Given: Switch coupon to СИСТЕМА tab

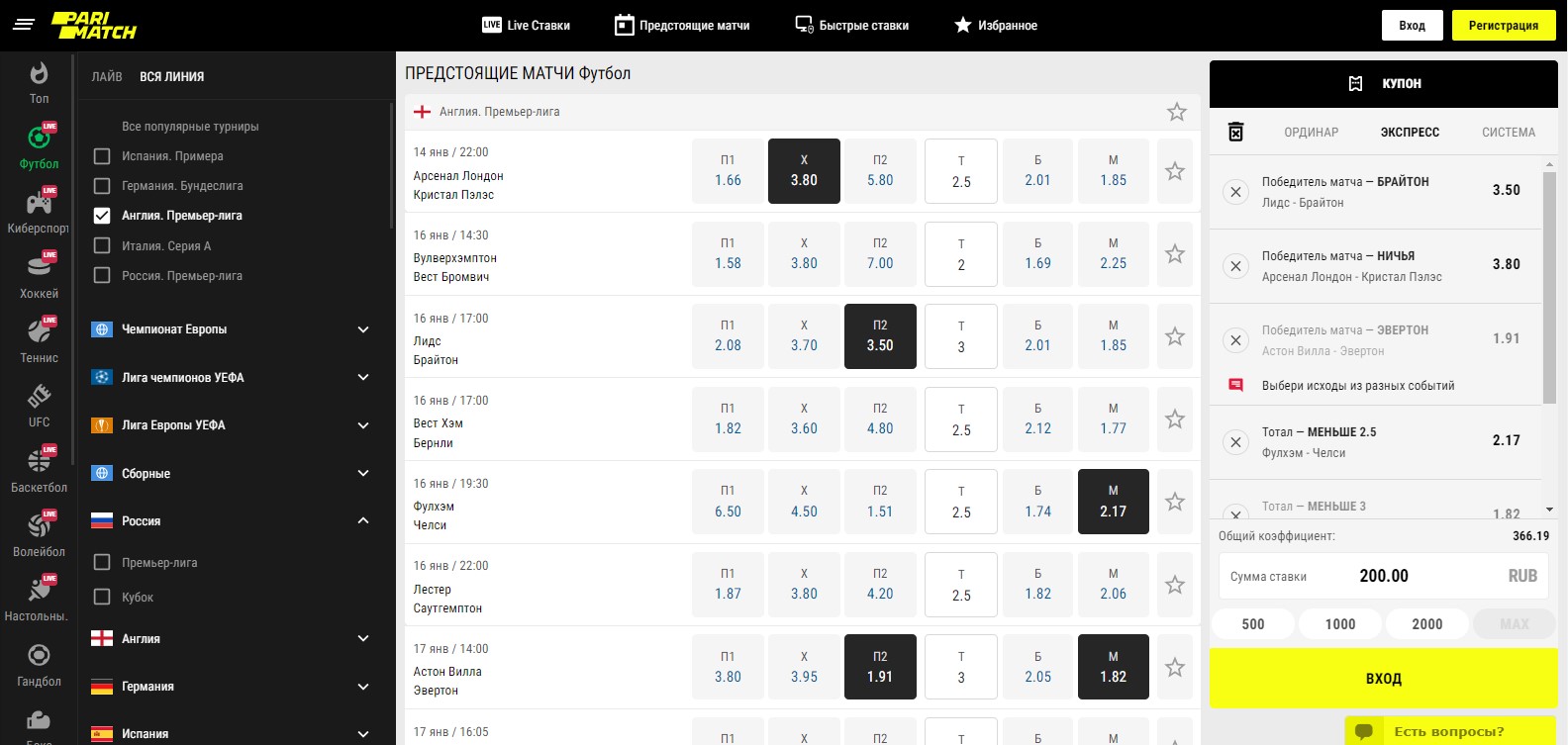Looking at the screenshot, I should point(1509,132).
